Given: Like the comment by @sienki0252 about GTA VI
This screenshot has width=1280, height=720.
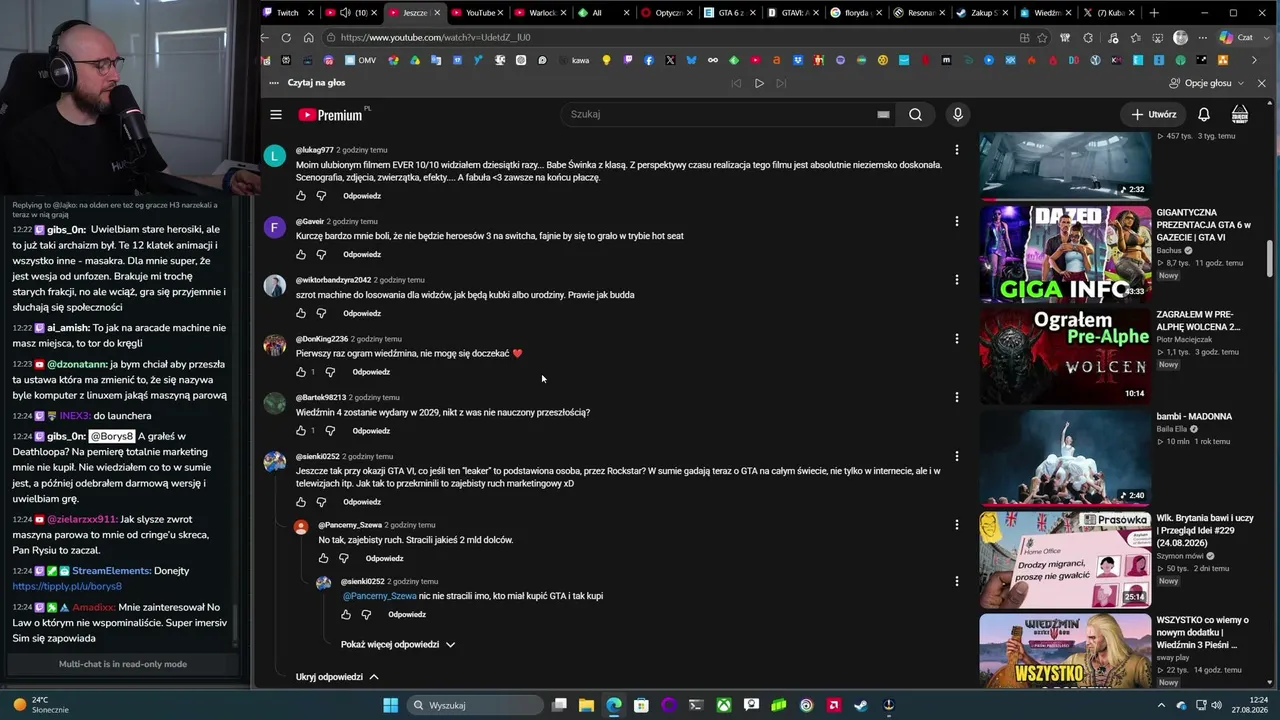Looking at the screenshot, I should (x=301, y=502).
